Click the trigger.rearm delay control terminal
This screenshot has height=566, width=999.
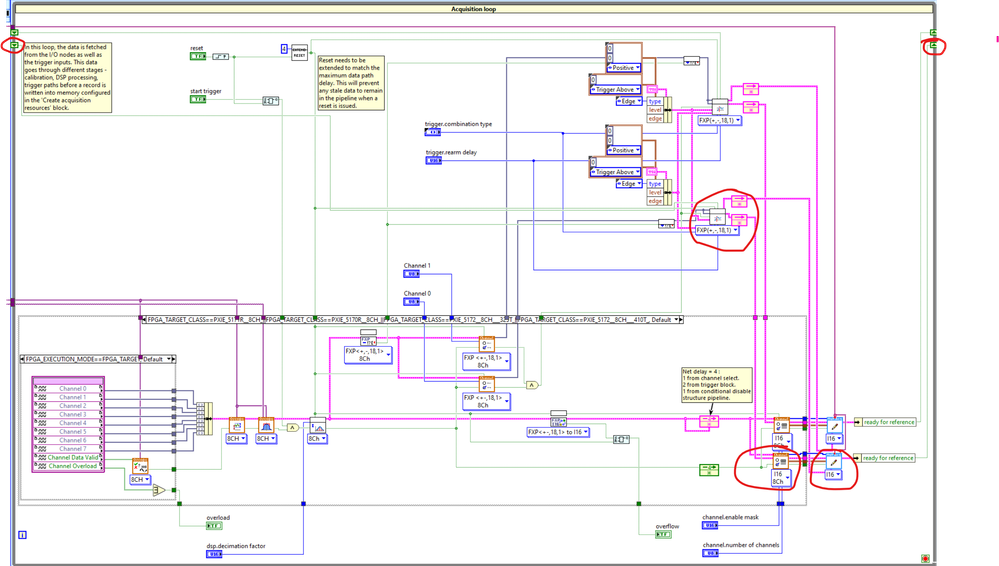(433, 161)
